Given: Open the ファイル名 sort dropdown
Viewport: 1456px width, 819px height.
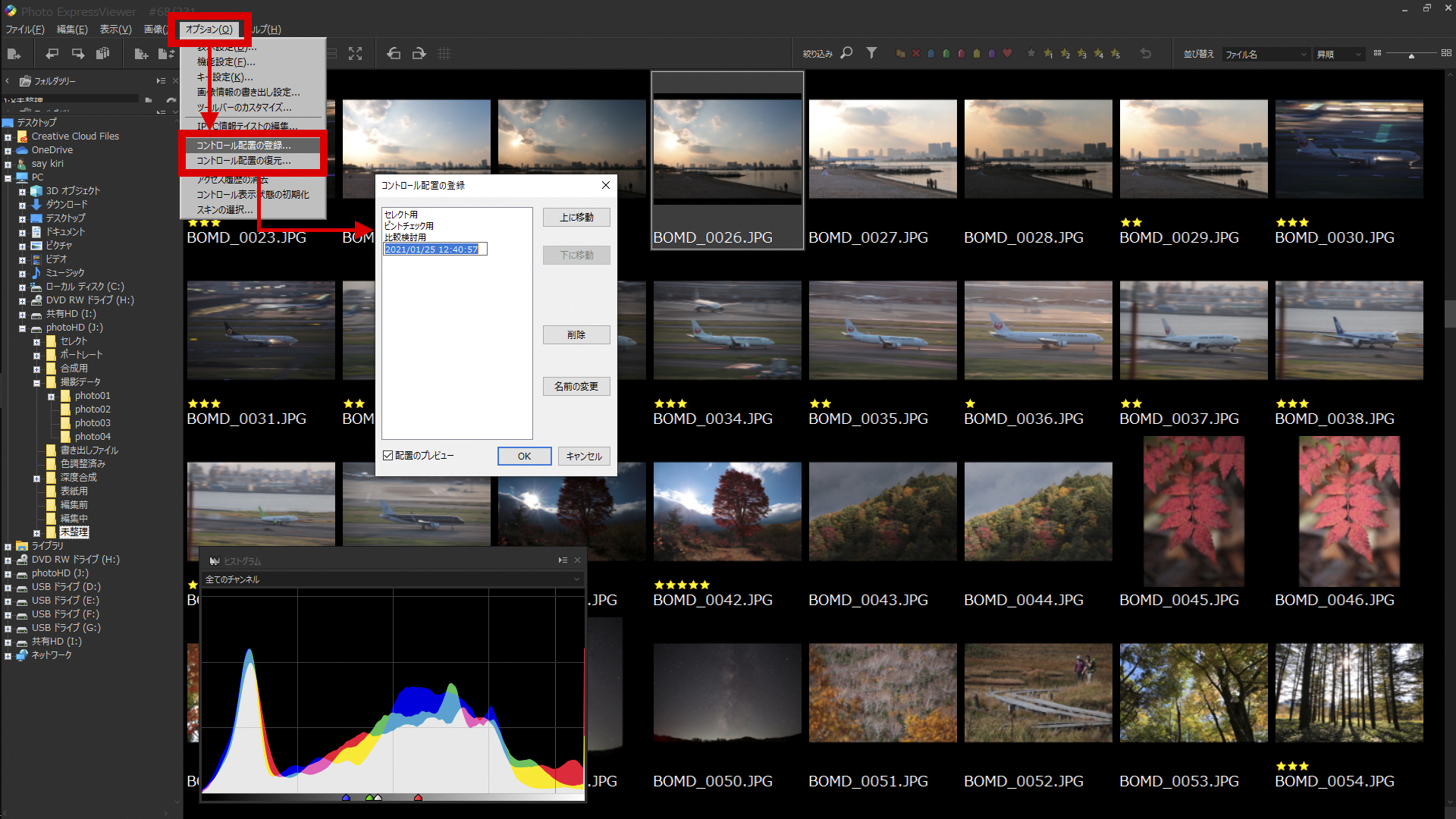Looking at the screenshot, I should click(1266, 55).
